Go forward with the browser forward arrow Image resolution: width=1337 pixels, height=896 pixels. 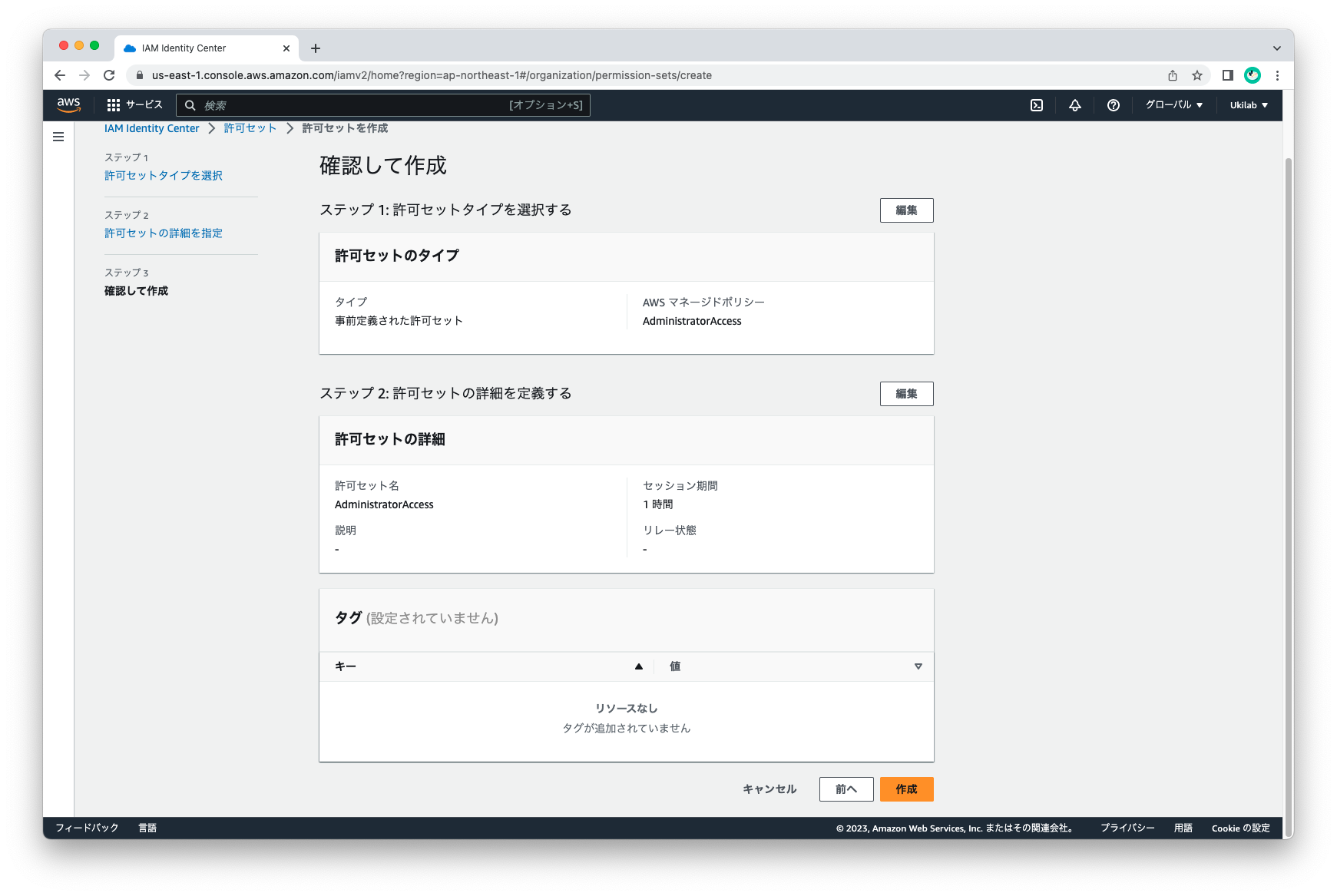point(84,75)
